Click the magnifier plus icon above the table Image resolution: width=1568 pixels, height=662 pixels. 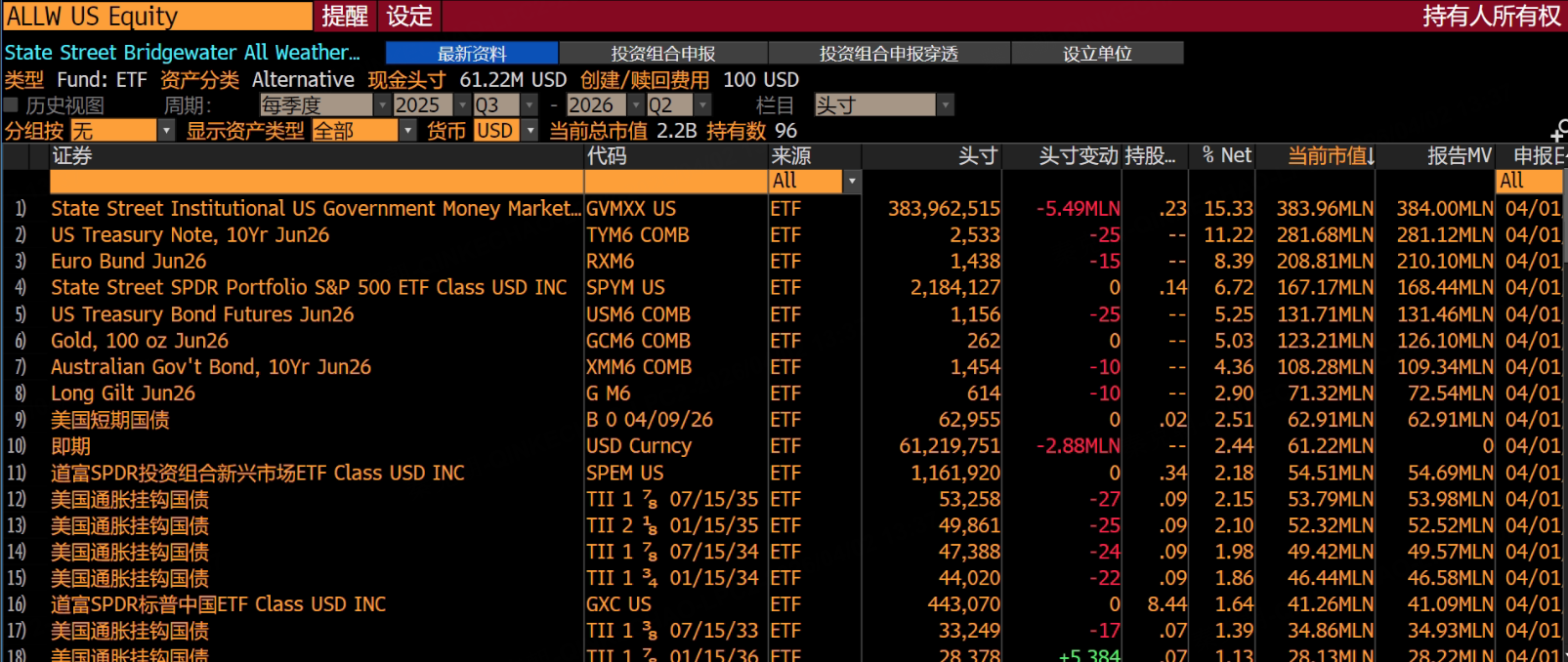pos(1559,131)
